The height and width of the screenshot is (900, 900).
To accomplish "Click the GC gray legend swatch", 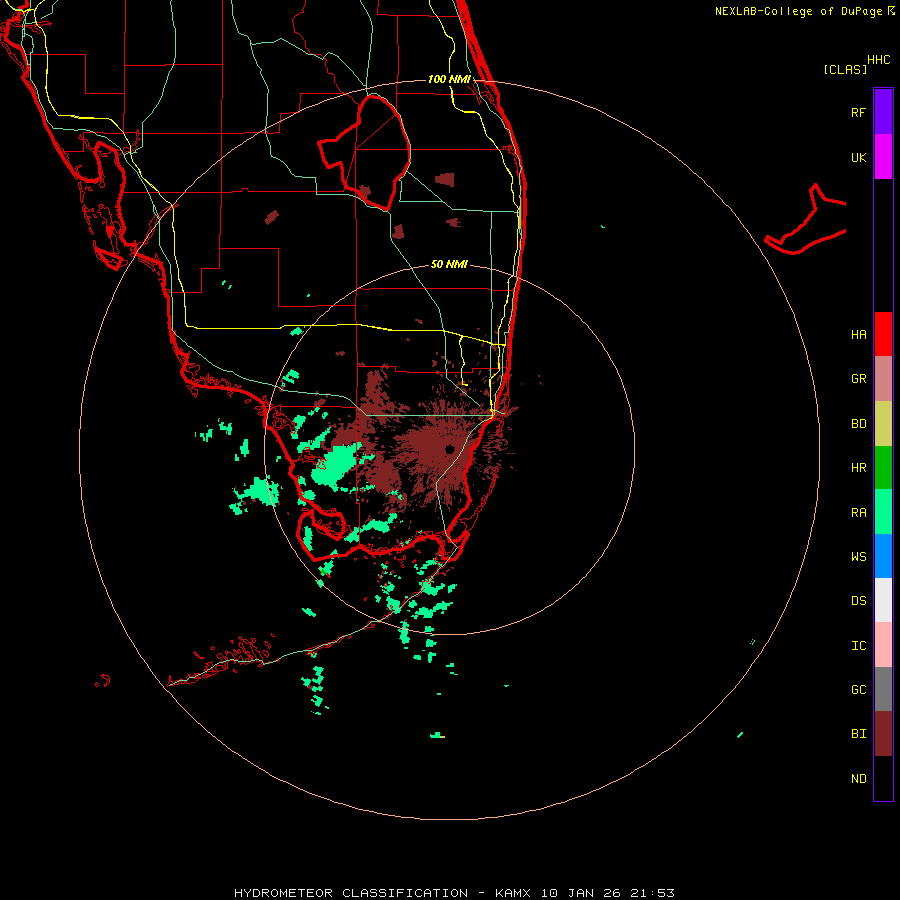I will pos(883,689).
